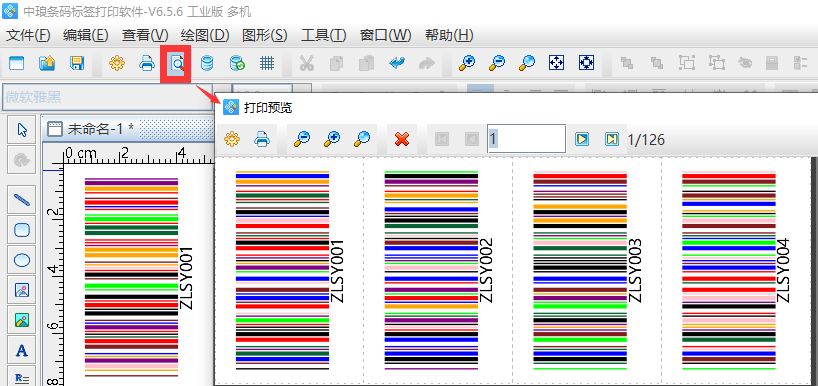The height and width of the screenshot is (386, 818).
Task: Select the green landscape picture tool
Action: [x=22, y=320]
